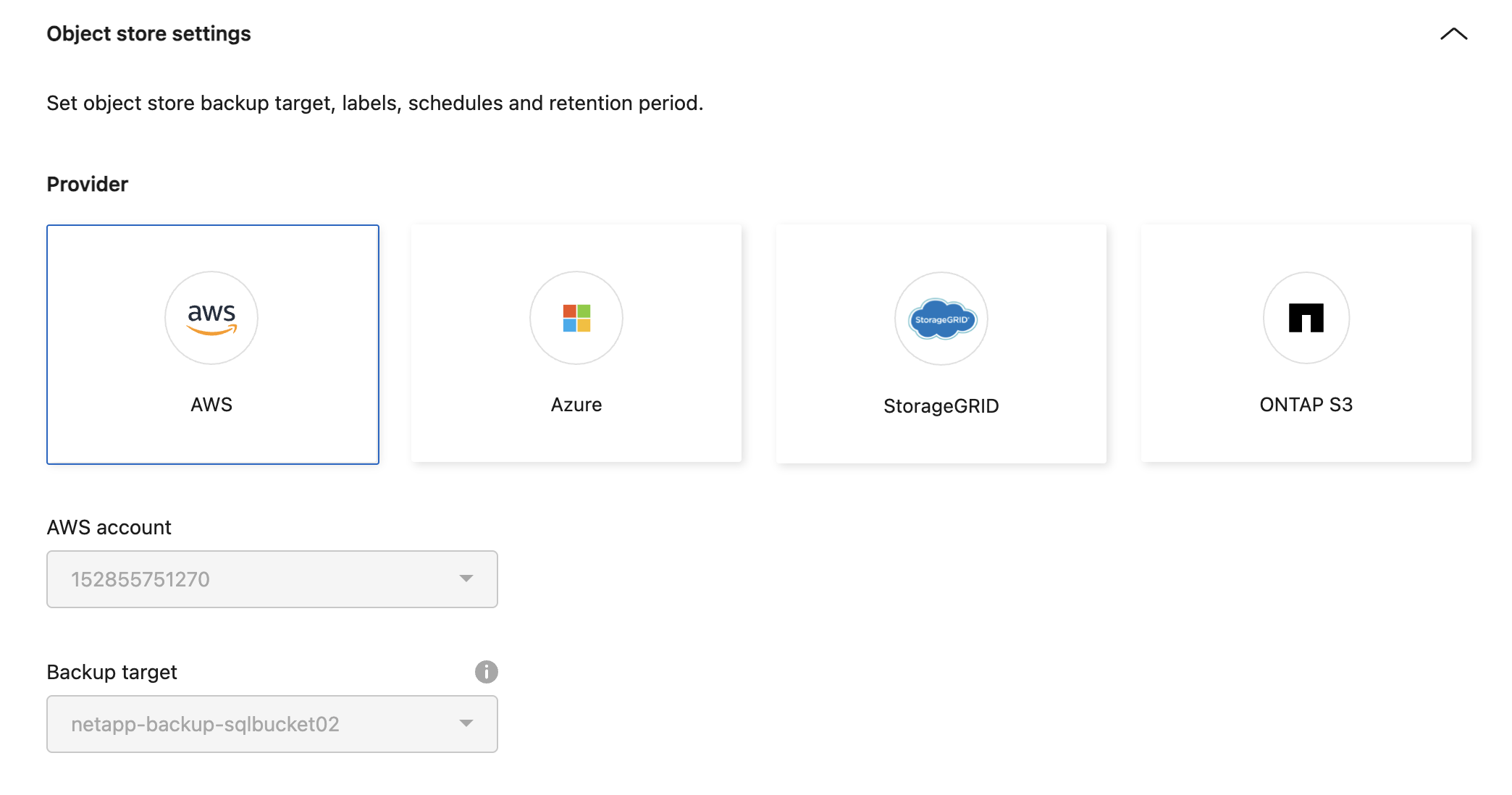The image size is (1512, 795).
Task: Select the StorageGRID cloud logo icon
Action: tap(941, 319)
